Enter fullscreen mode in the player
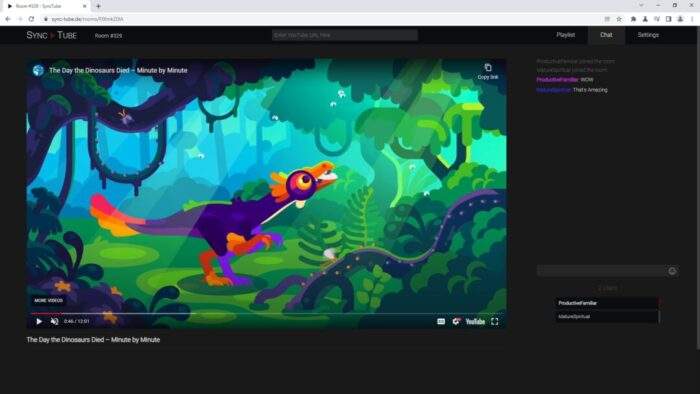 pyautogui.click(x=495, y=321)
